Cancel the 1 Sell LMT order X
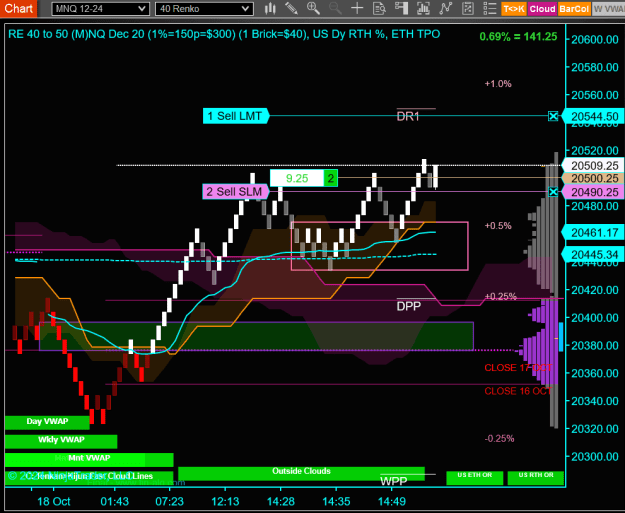Image resolution: width=625 pixels, height=513 pixels. point(553,116)
